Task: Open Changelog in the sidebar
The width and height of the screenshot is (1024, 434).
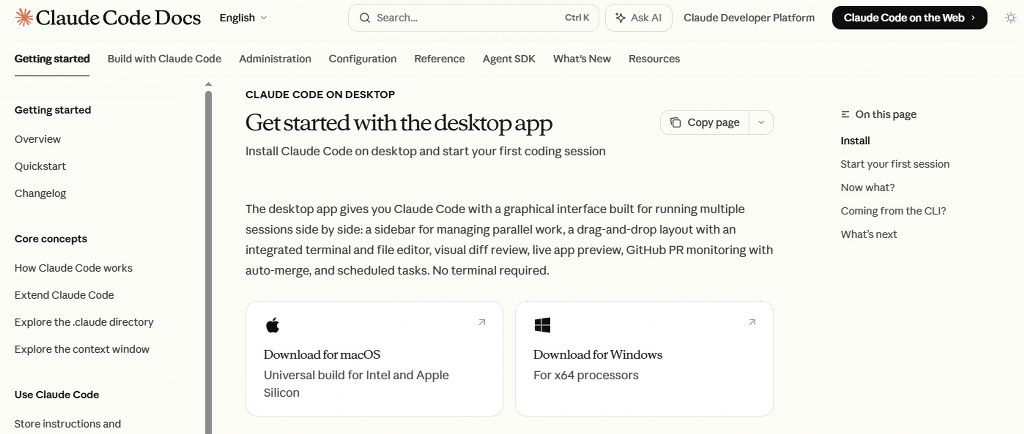Action: point(40,193)
